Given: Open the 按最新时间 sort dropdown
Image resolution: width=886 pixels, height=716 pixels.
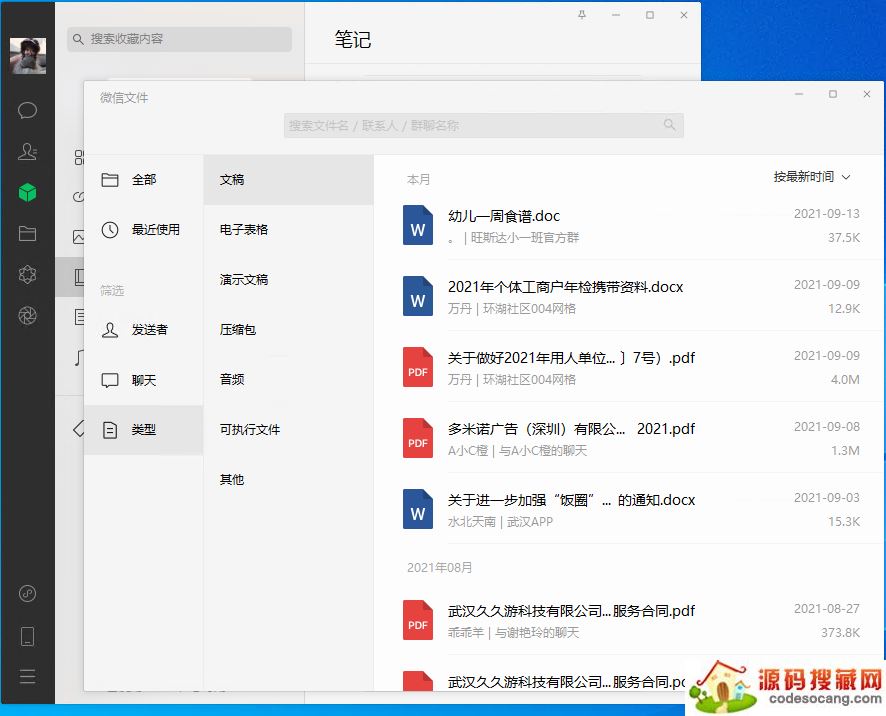Looking at the screenshot, I should [811, 177].
